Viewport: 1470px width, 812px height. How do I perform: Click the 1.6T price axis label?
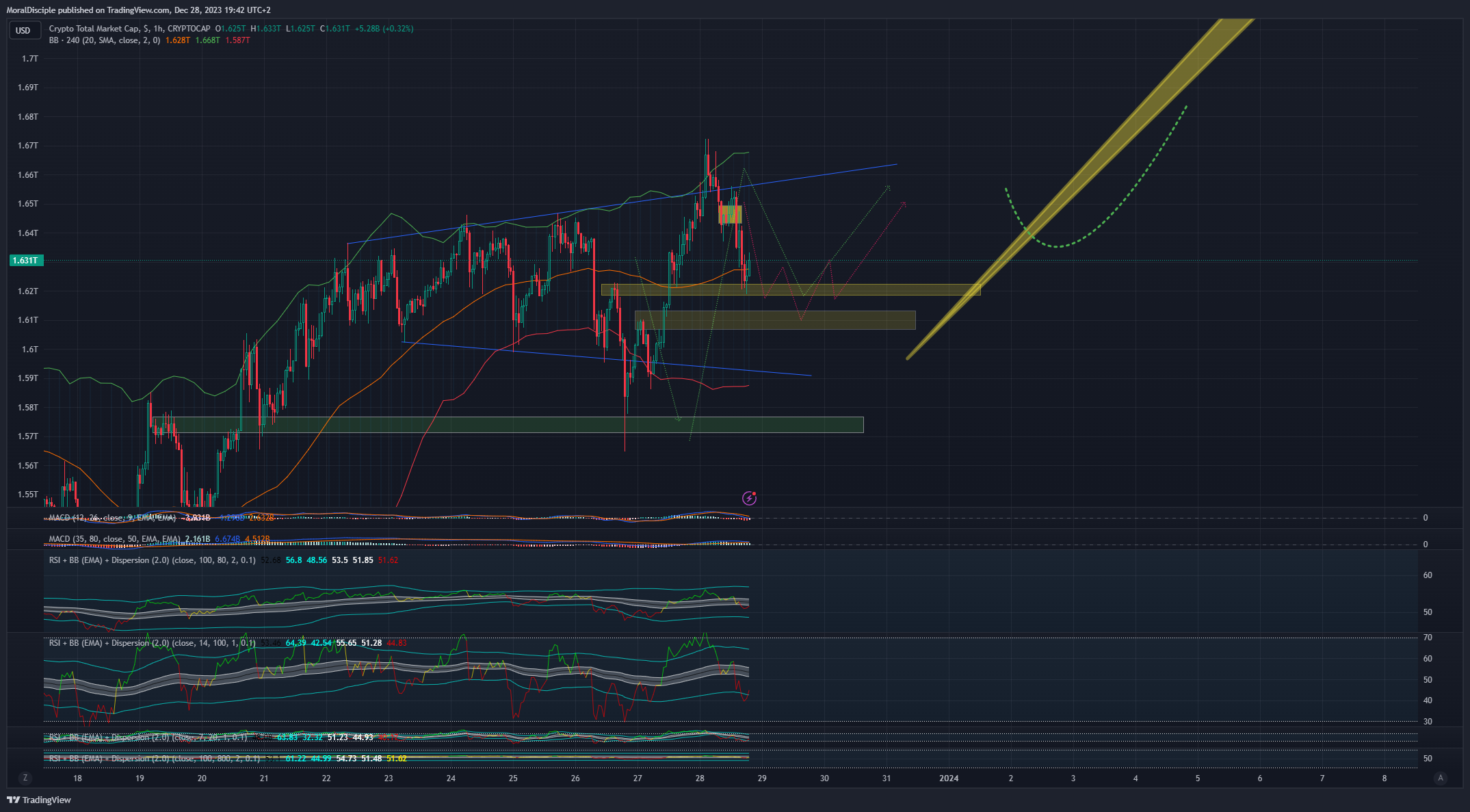point(30,350)
